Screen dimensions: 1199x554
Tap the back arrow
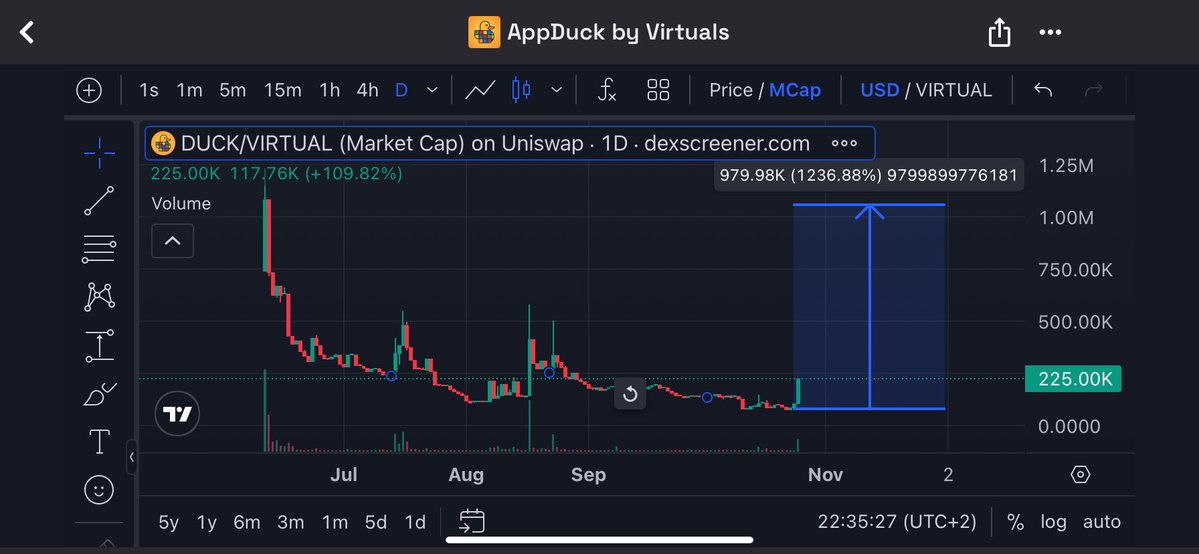tap(28, 32)
